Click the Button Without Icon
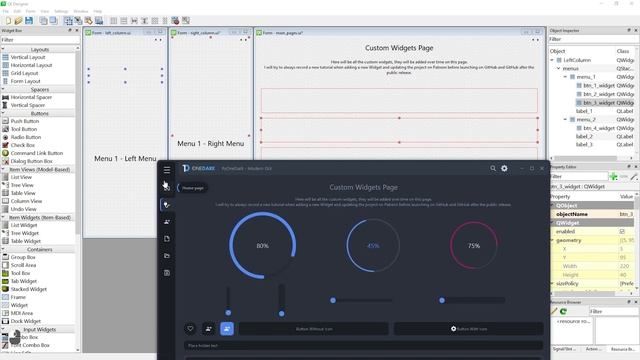 (x=313, y=329)
